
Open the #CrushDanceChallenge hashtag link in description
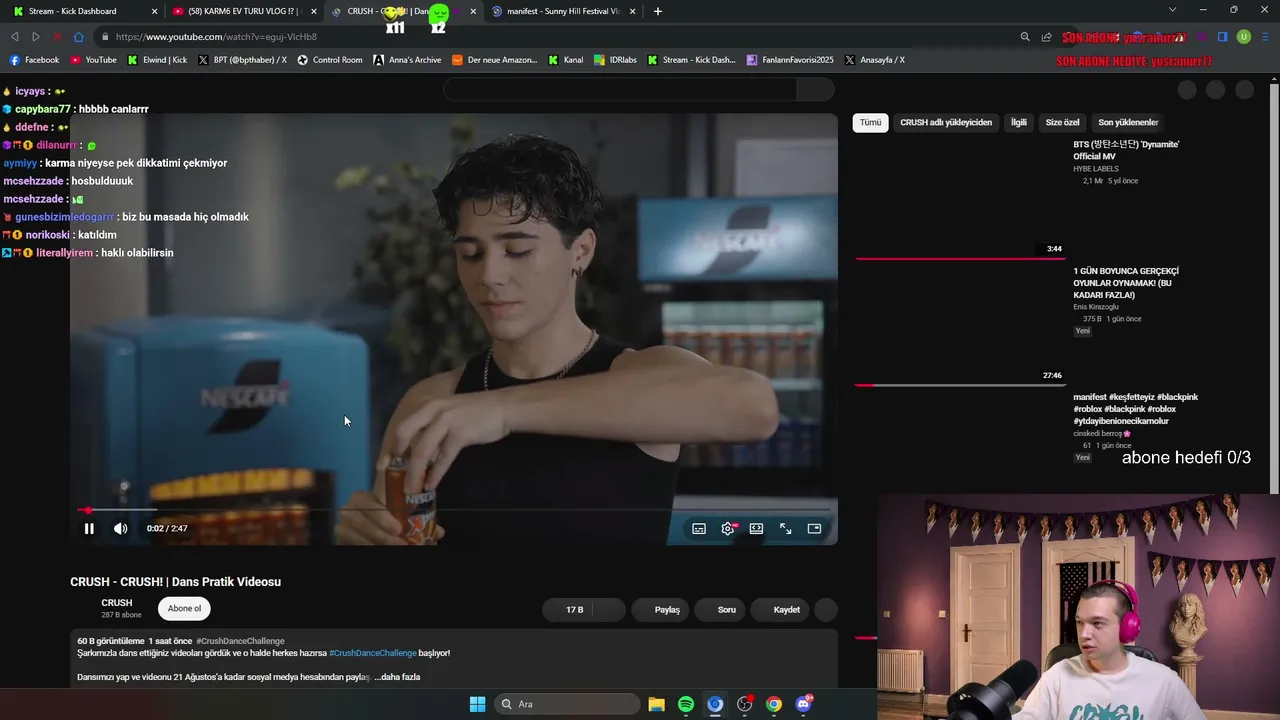pyautogui.click(x=373, y=653)
